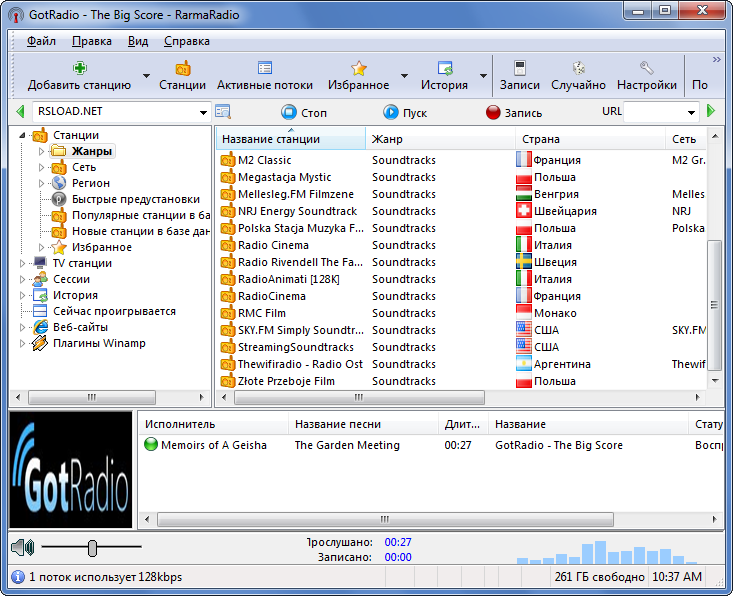This screenshot has height=596, width=733.
Task: Select RMC Film station row
Action: [x=461, y=313]
